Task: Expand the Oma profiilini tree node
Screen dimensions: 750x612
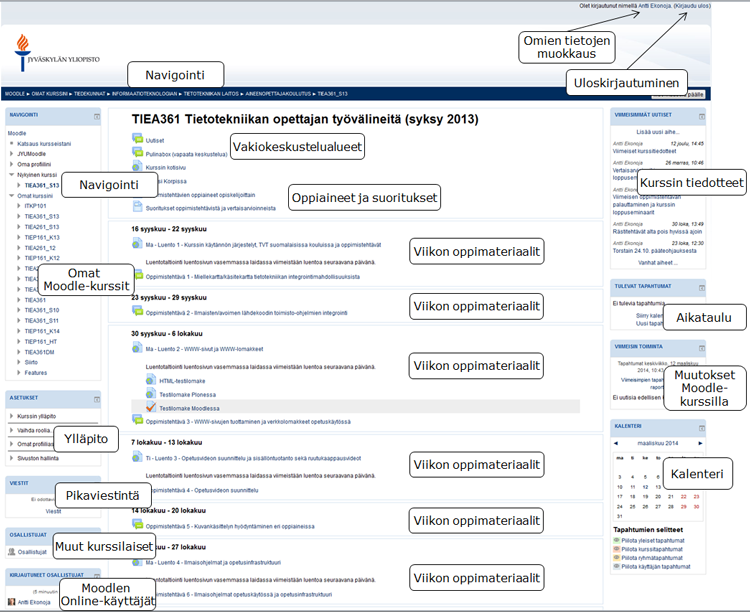Action: point(11,164)
